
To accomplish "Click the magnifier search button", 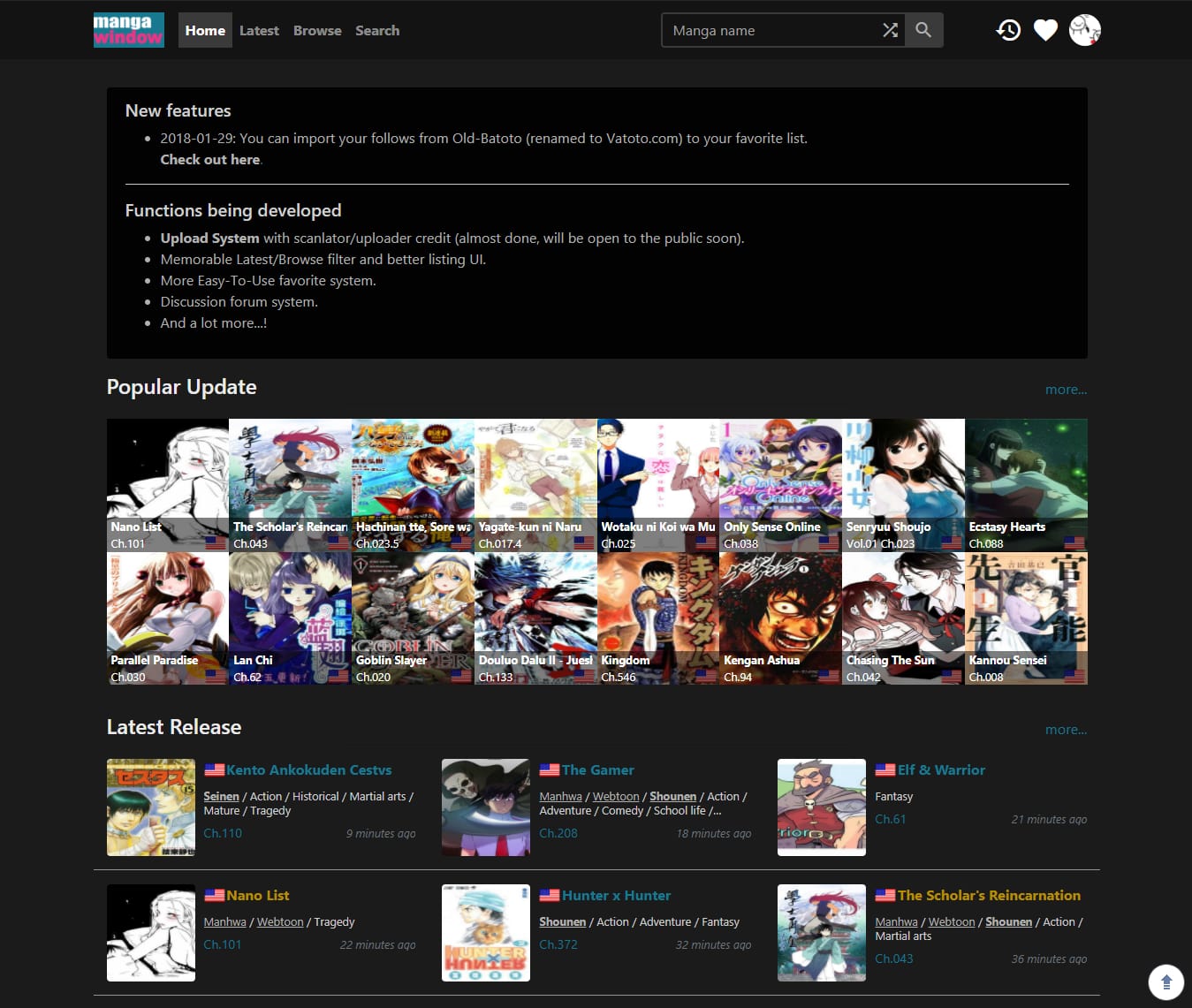I will coord(923,30).
